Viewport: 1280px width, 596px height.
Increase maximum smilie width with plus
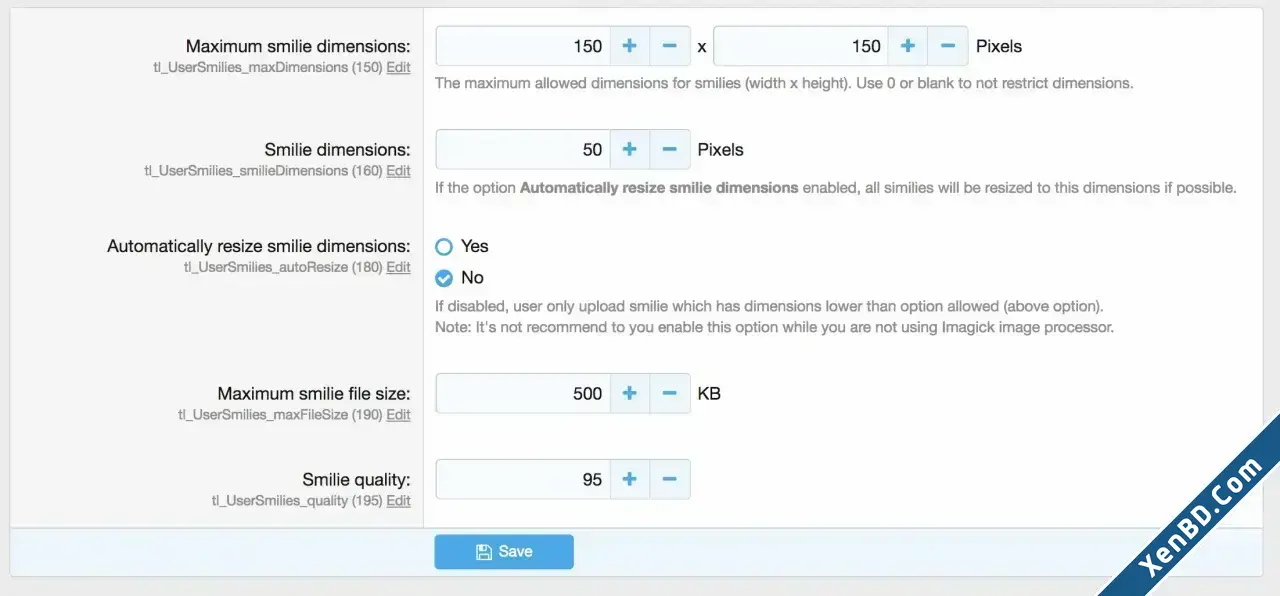pyautogui.click(x=629, y=46)
